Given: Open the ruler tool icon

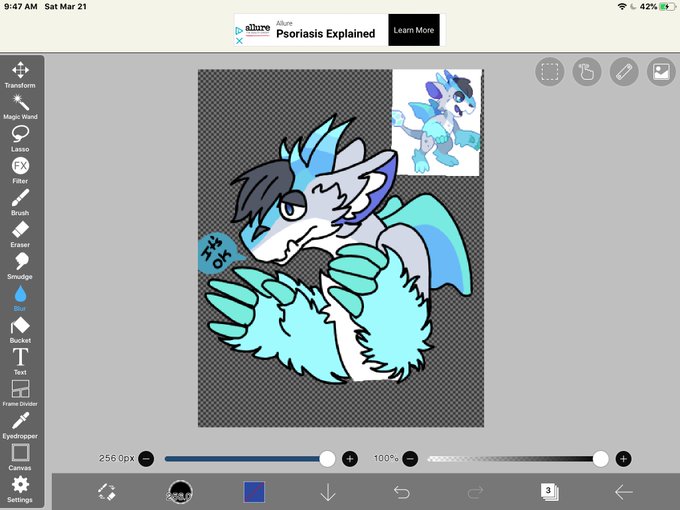Looking at the screenshot, I should (624, 72).
